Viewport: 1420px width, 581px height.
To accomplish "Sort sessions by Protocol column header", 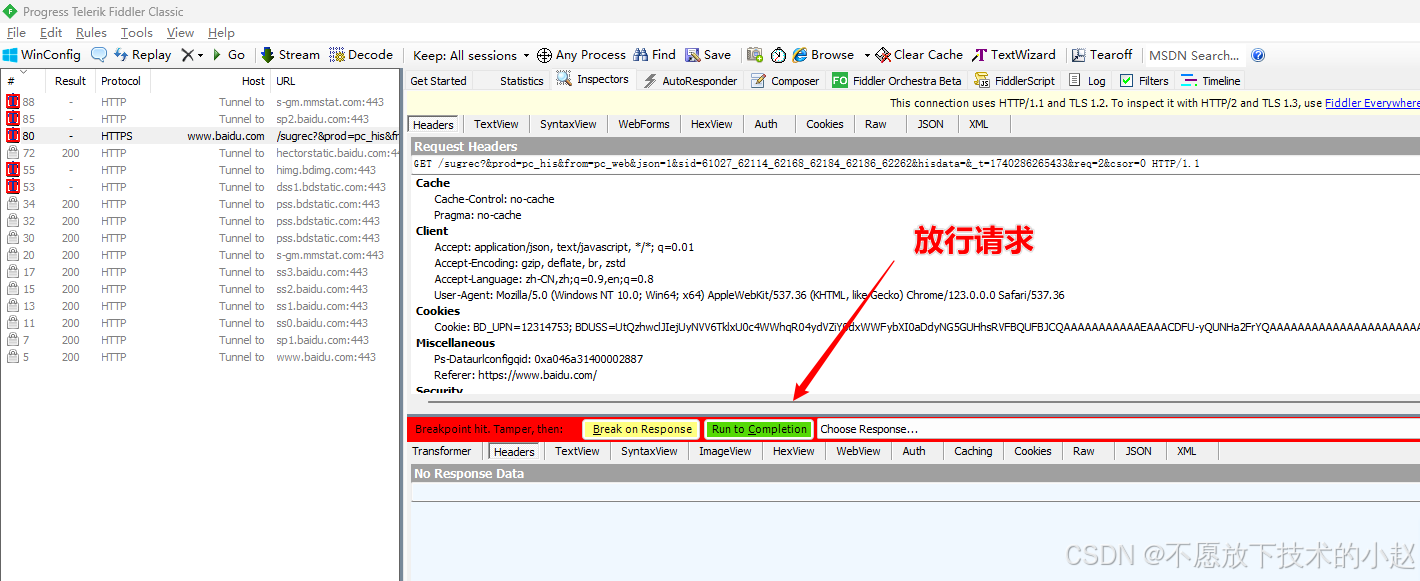I will coord(121,81).
